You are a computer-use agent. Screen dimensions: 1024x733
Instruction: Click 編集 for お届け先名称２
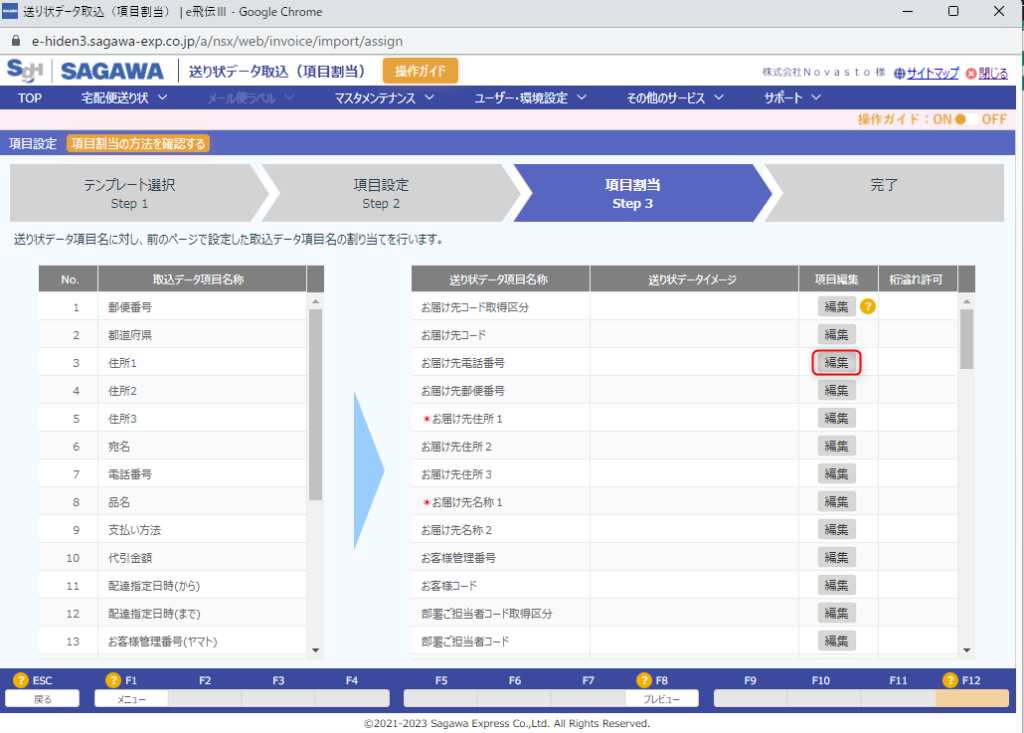(x=837, y=529)
